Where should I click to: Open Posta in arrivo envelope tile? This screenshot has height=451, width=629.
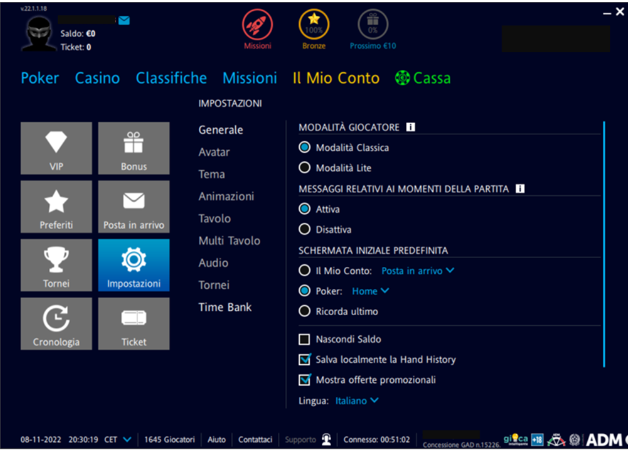133,207
